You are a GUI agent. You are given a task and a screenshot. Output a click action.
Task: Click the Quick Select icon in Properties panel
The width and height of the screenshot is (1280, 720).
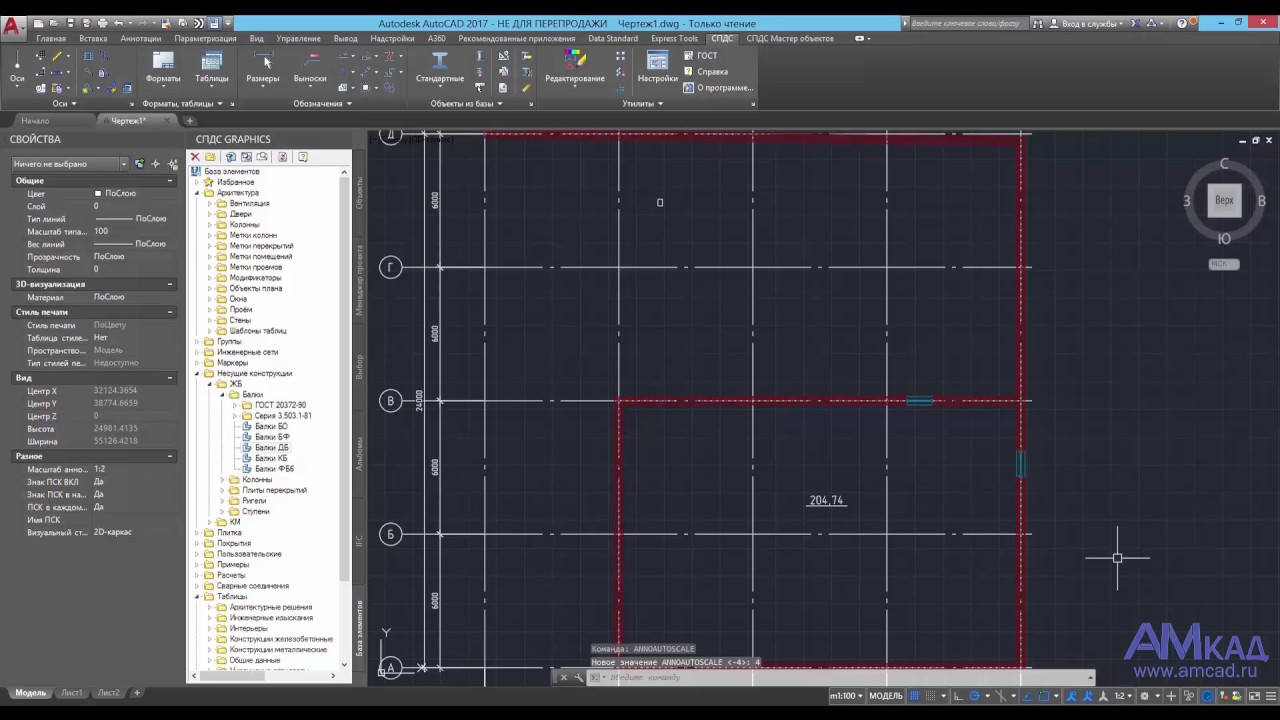pos(172,164)
